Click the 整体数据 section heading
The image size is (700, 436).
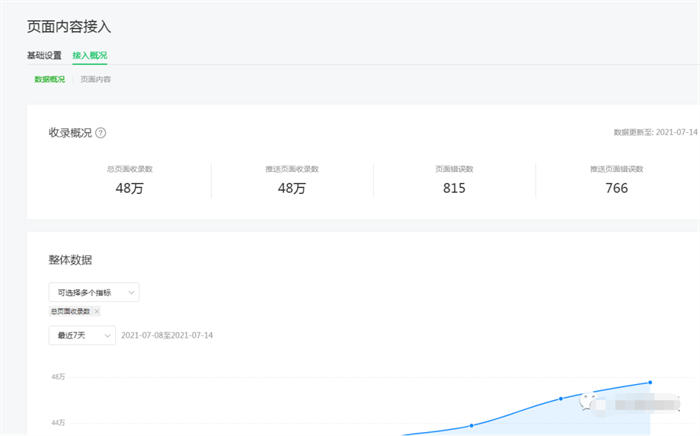[70, 260]
